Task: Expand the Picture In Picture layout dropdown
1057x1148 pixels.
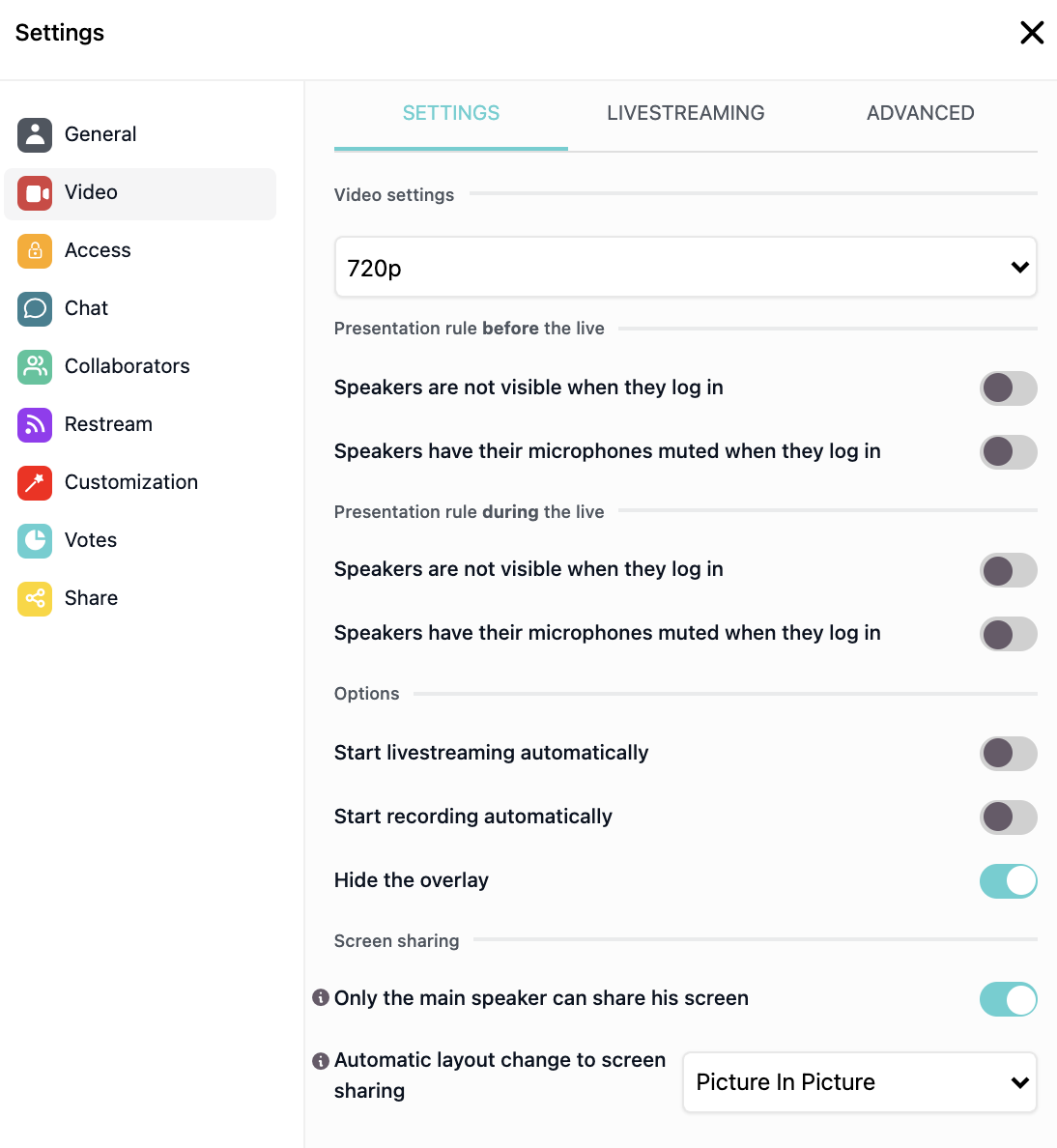Action: (859, 1082)
